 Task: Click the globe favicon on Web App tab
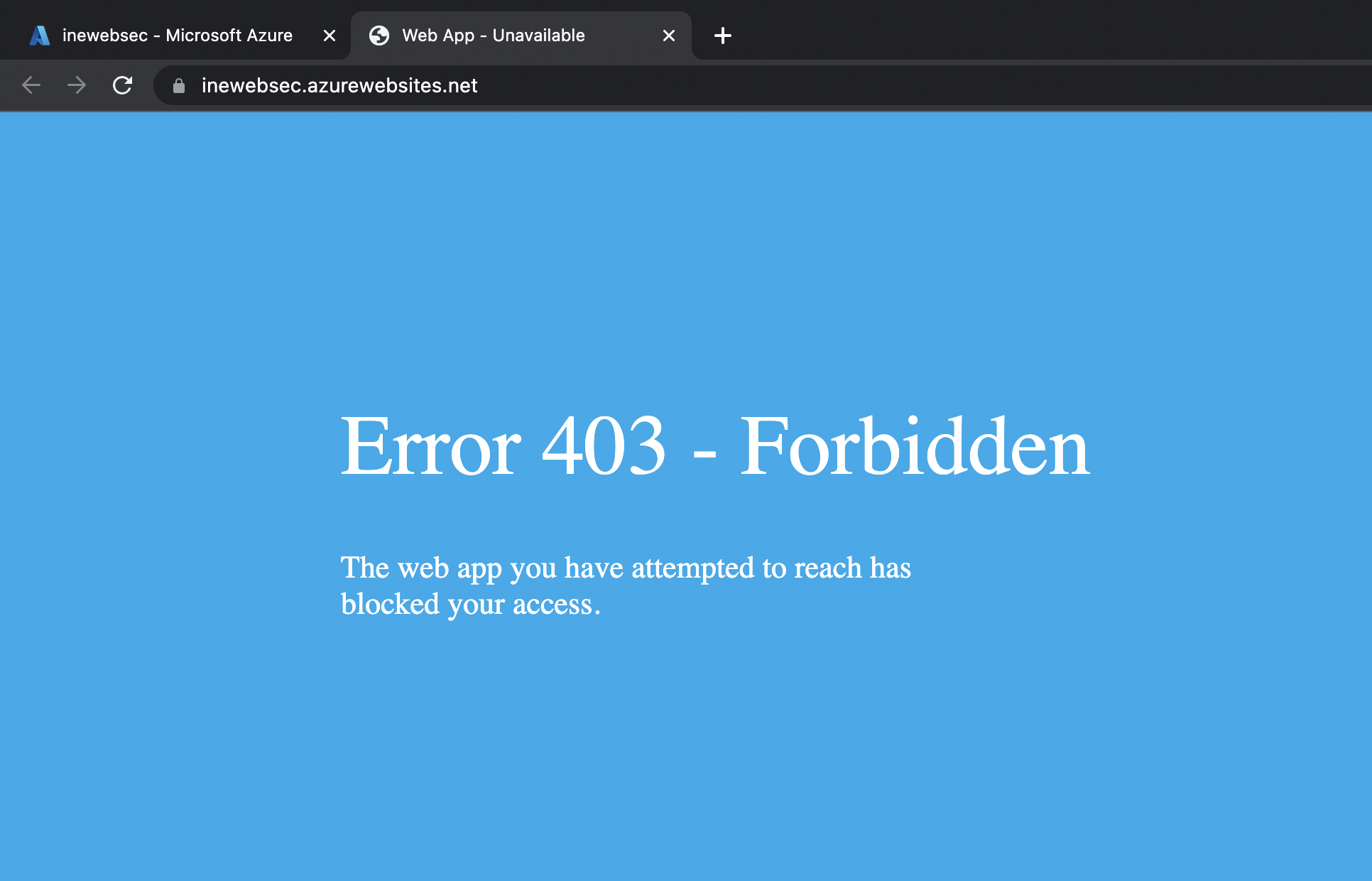click(x=379, y=36)
